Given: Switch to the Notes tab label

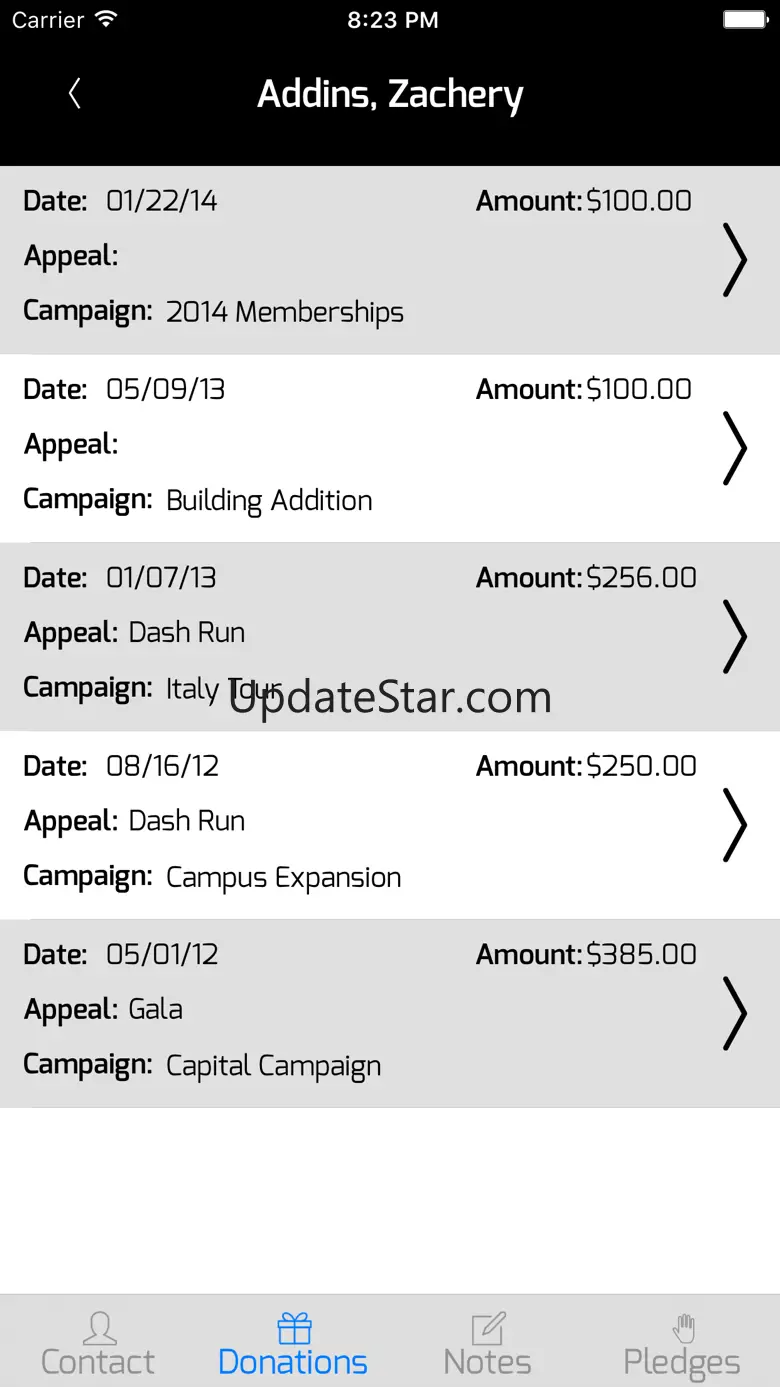Looking at the screenshot, I should [x=488, y=1362].
